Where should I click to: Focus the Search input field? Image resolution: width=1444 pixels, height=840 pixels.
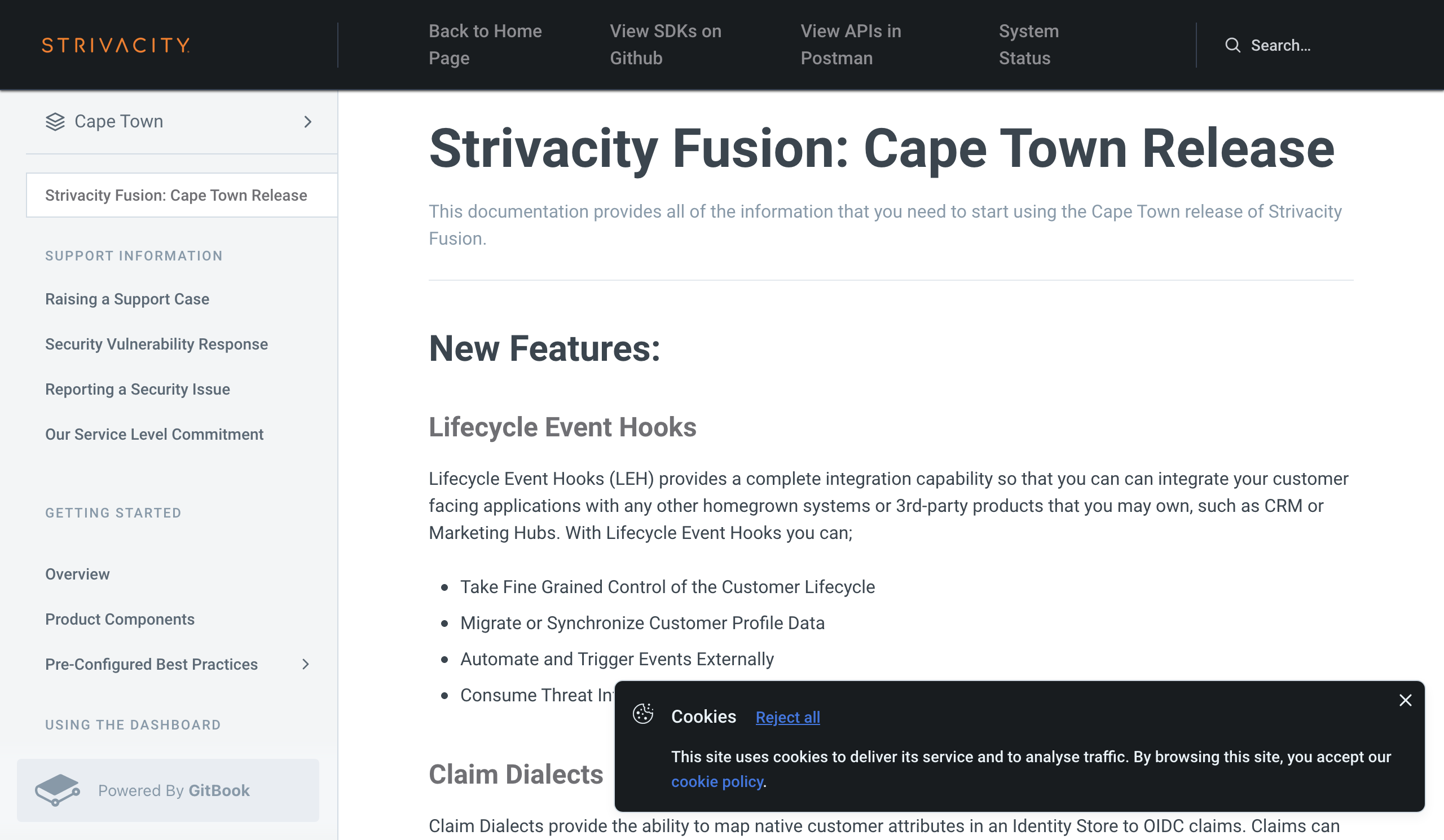pos(1312,45)
